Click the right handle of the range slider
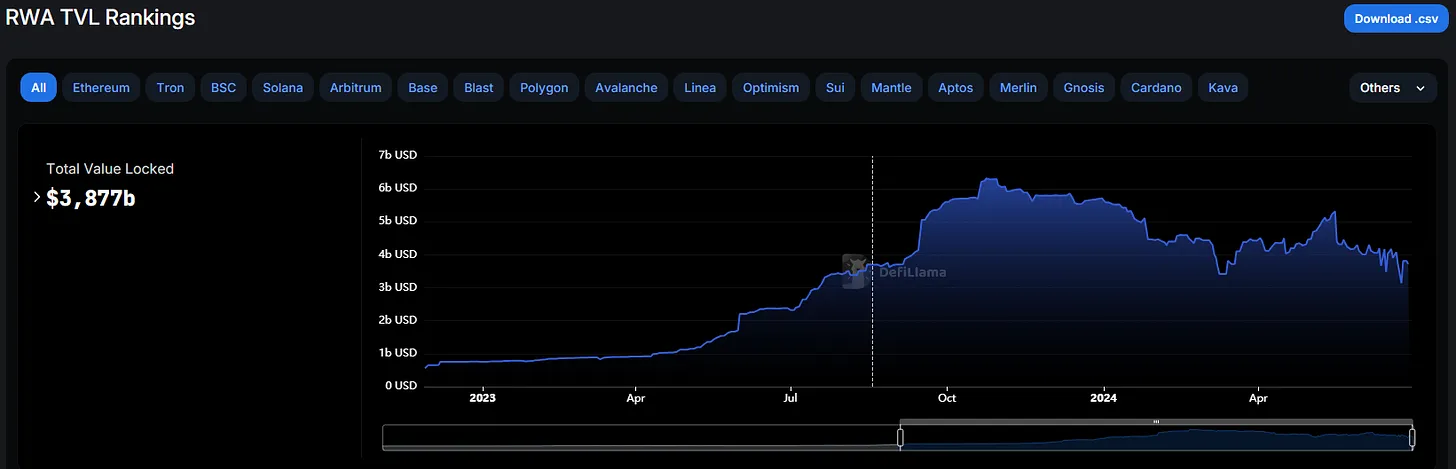 1412,436
